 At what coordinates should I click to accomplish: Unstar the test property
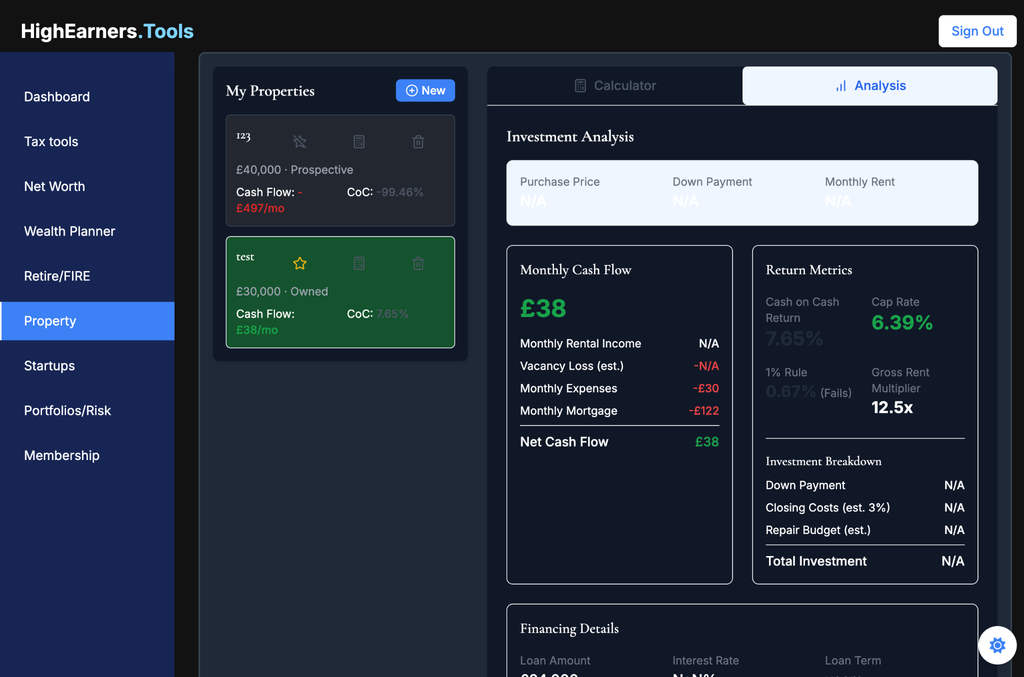pyautogui.click(x=300, y=264)
